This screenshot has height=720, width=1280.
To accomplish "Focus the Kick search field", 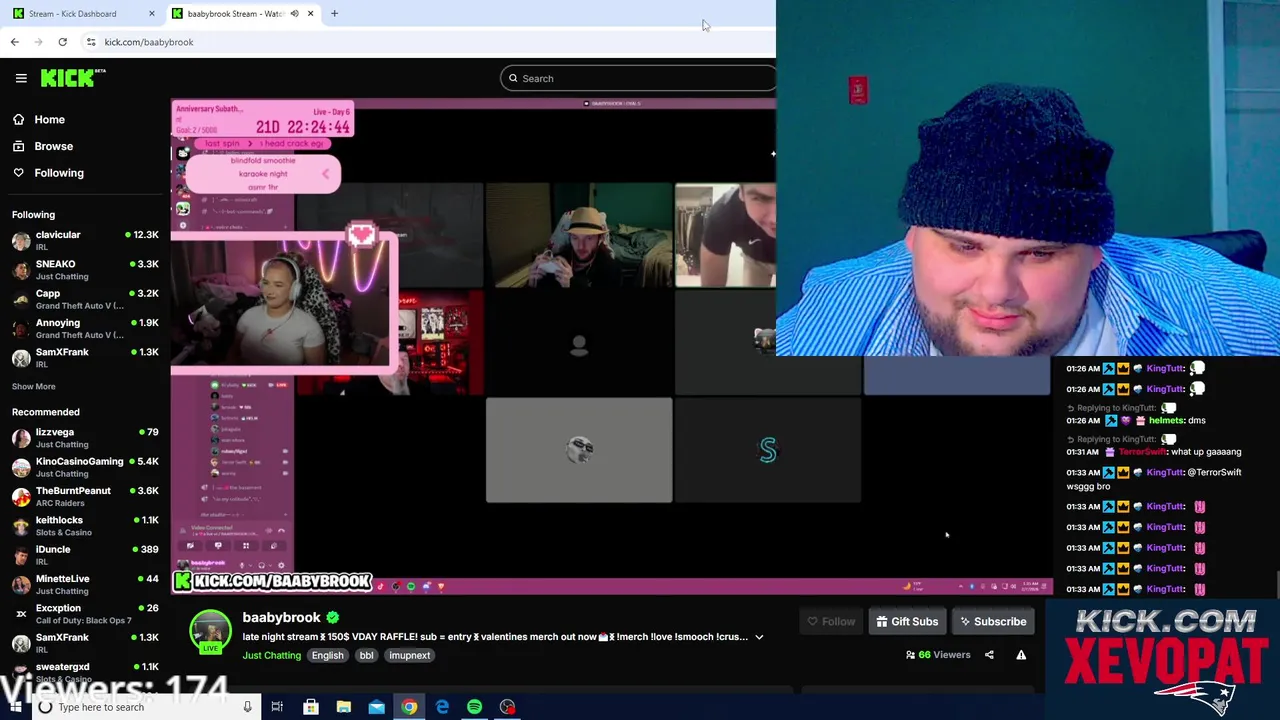I will click(638, 78).
